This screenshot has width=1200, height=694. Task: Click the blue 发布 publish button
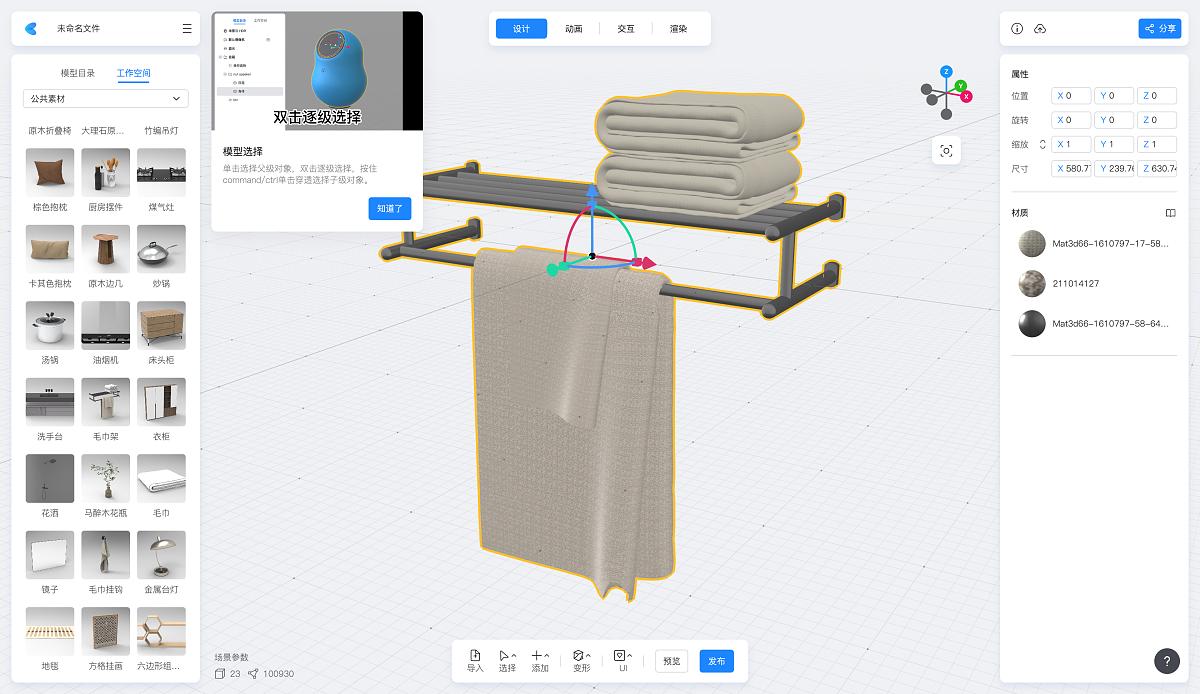[717, 661]
